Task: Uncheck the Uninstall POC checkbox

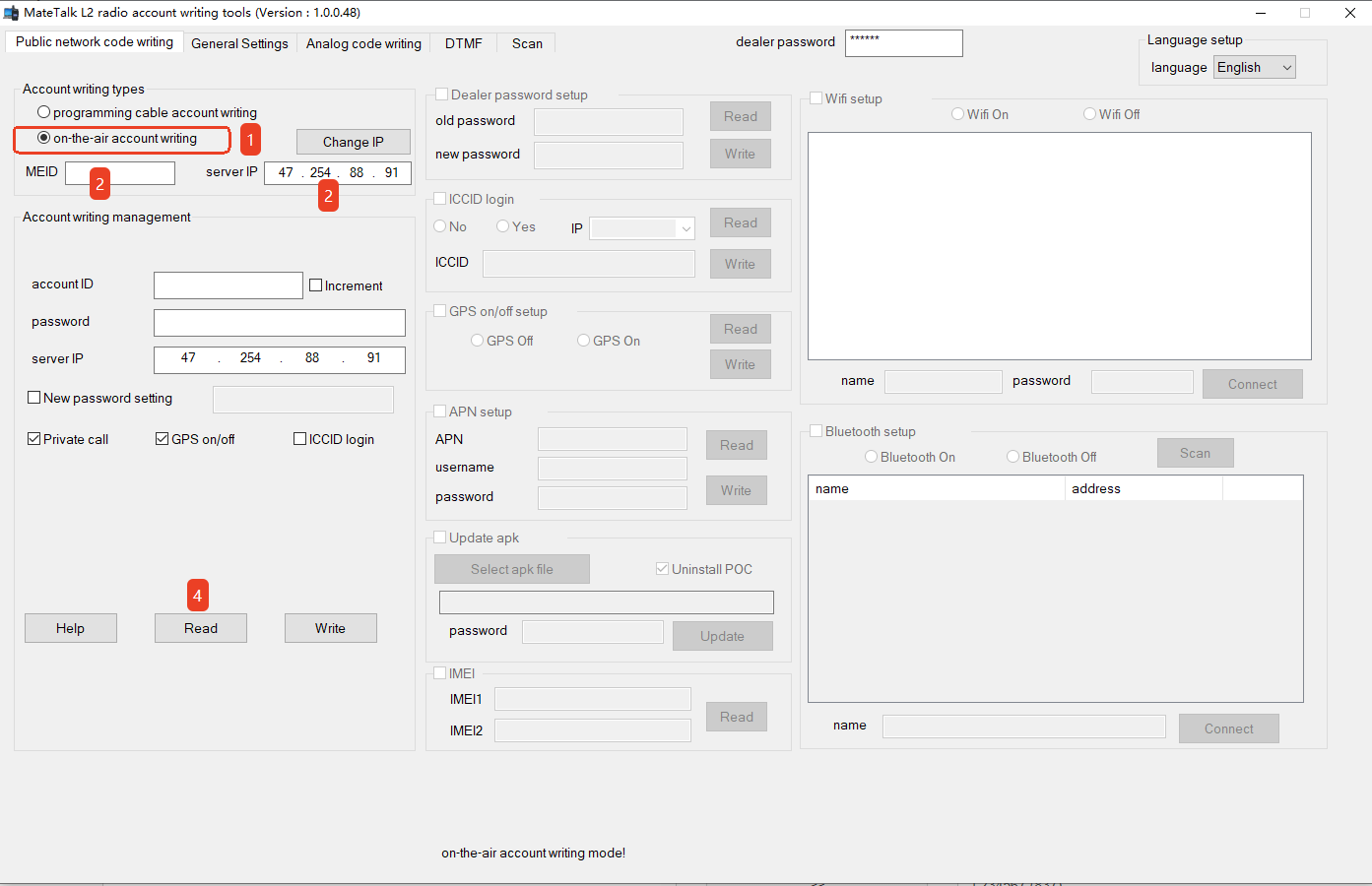Action: [x=662, y=568]
